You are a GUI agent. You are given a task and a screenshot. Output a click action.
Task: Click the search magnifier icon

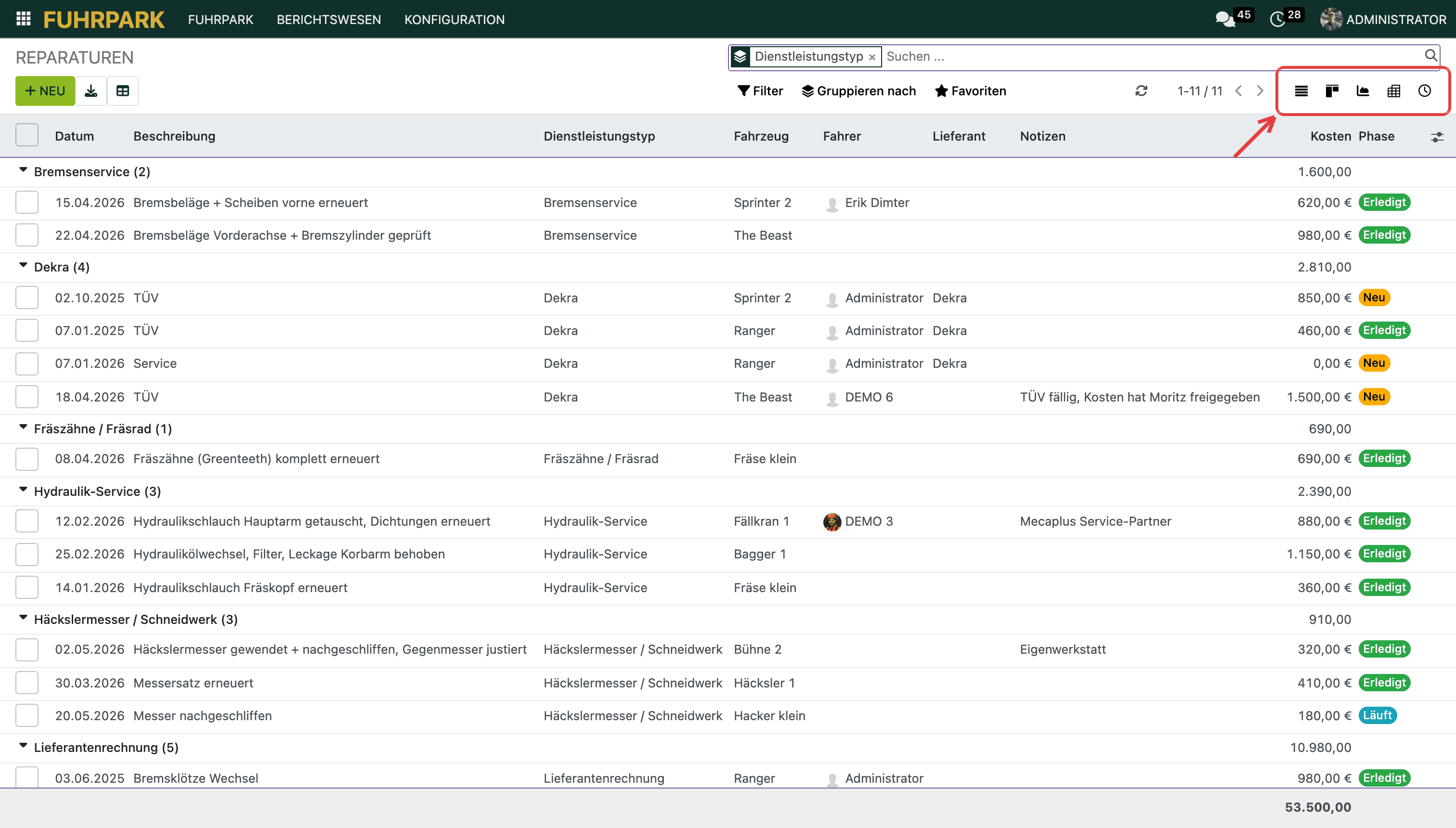pos(1431,56)
